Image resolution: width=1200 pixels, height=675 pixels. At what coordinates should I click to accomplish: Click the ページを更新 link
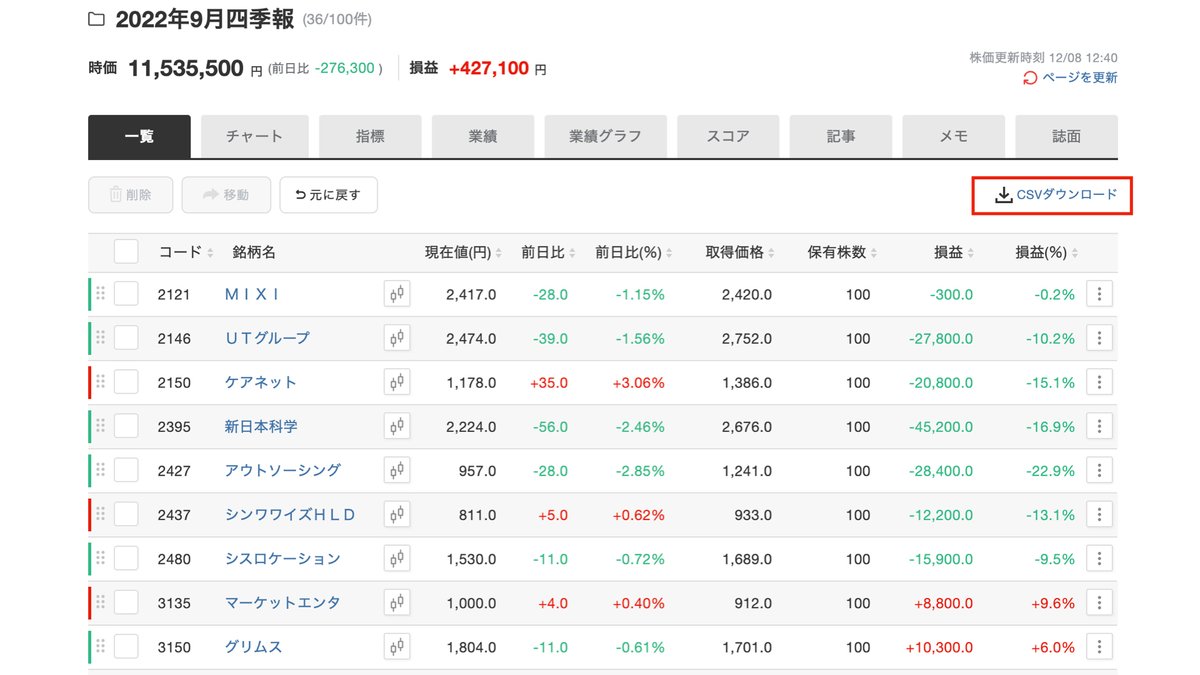(x=1080, y=78)
